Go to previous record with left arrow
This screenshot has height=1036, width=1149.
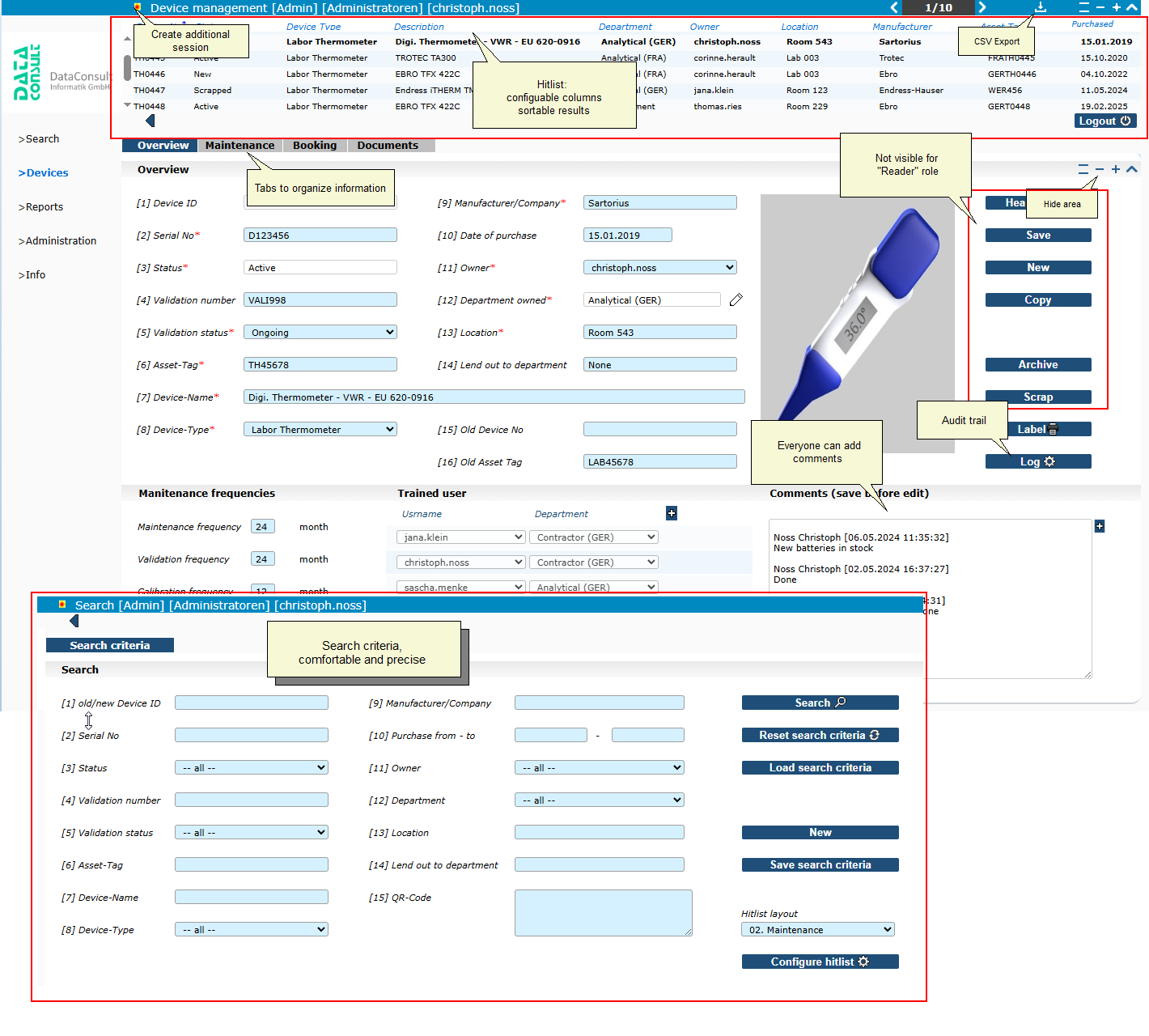point(894,7)
